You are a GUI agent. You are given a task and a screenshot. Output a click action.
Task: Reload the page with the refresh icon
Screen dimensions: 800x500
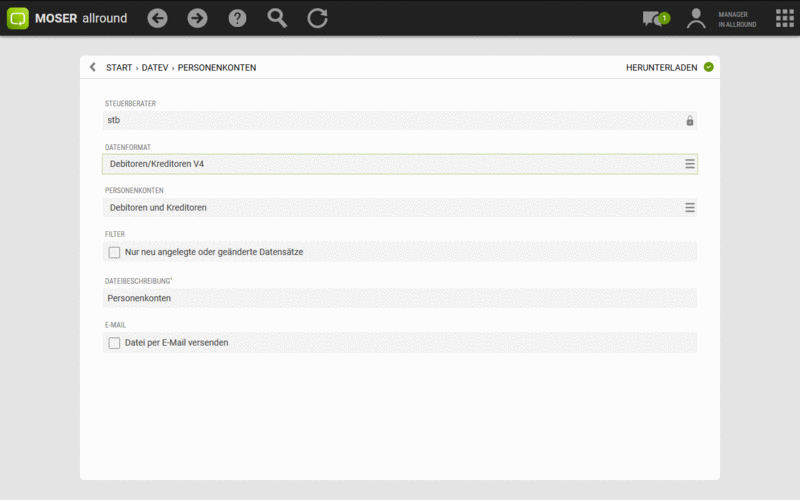click(x=317, y=18)
